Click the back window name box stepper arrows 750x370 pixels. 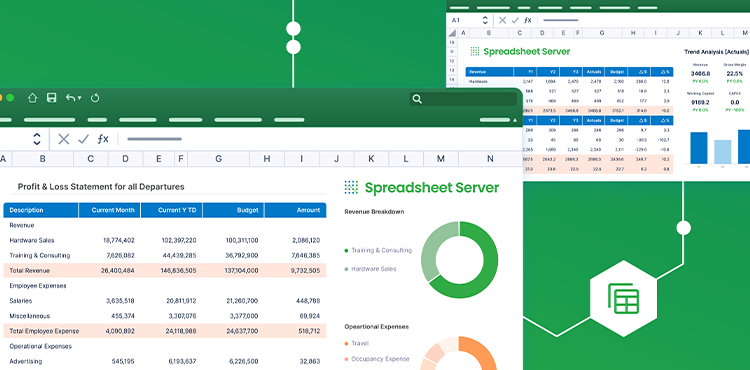coord(485,21)
